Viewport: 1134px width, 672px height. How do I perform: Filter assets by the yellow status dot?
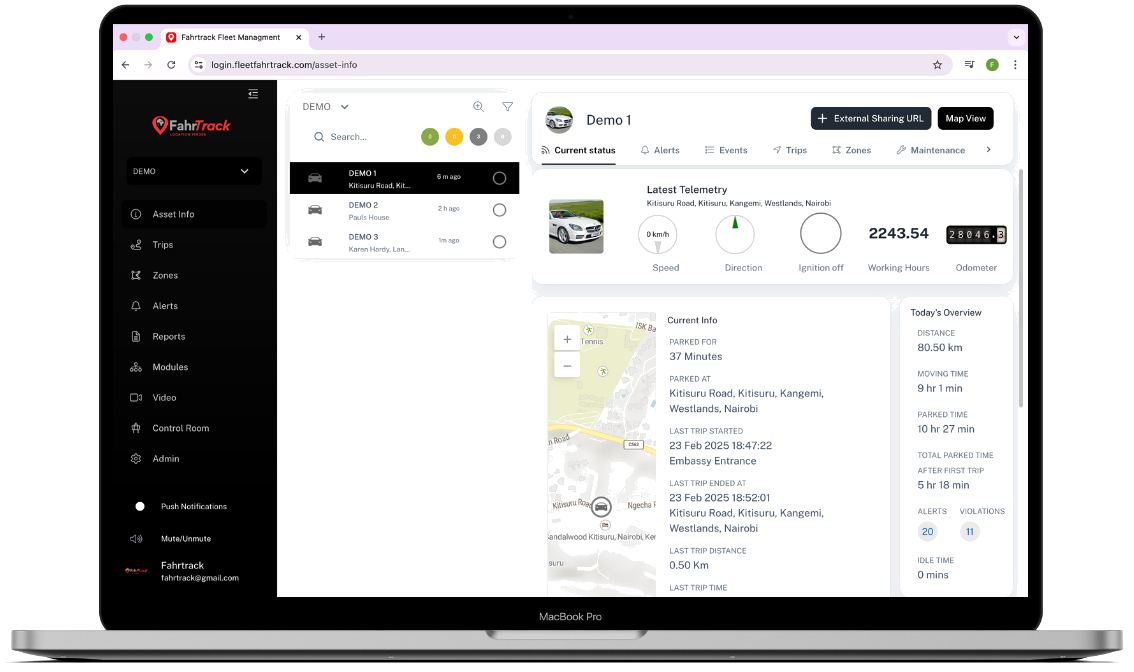(454, 136)
